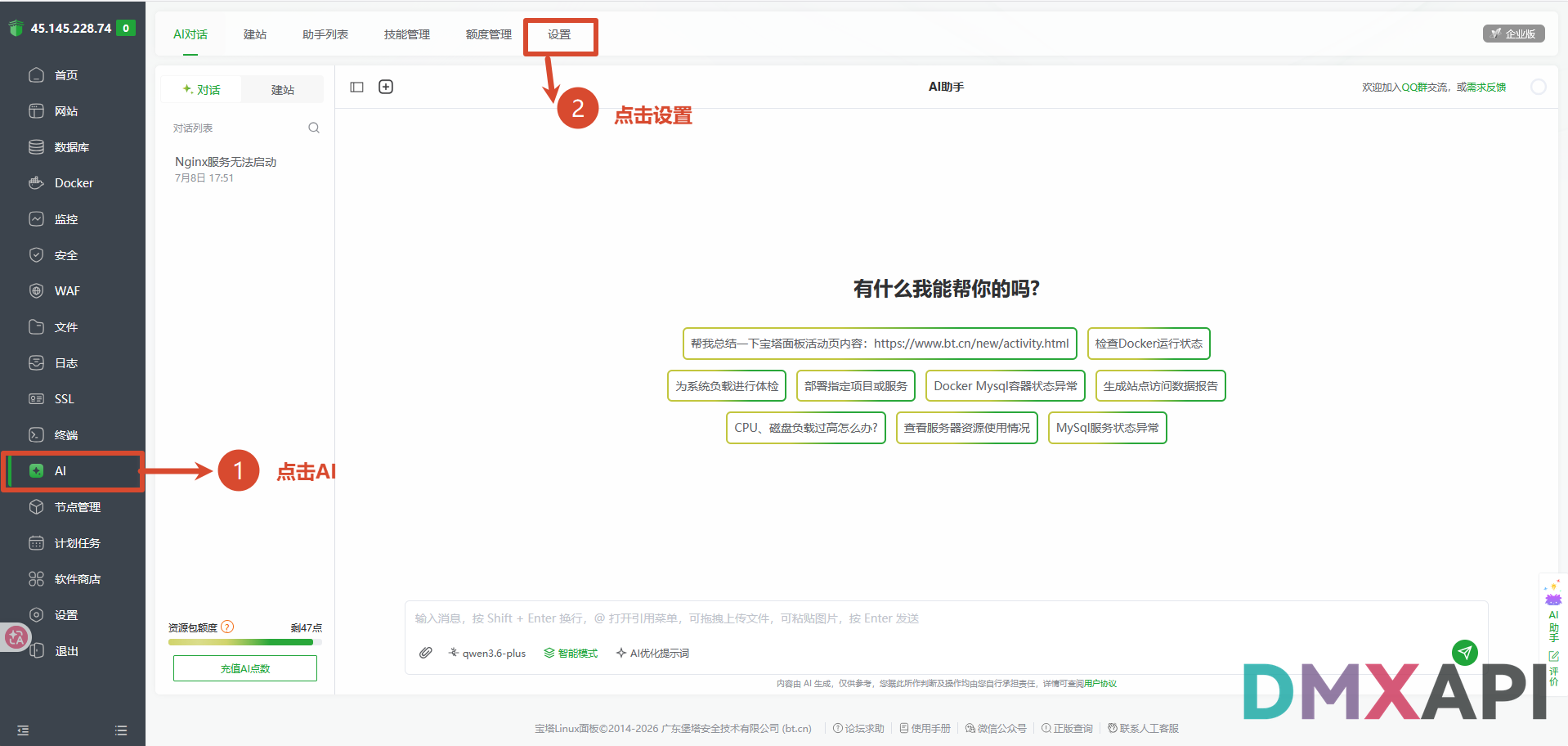Click the translate icon at sidebar bottom
1568x746 pixels.
(x=16, y=637)
